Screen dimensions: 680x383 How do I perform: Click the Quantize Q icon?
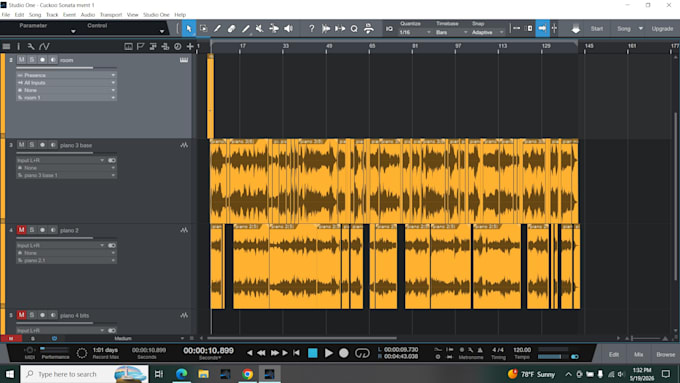pos(354,29)
